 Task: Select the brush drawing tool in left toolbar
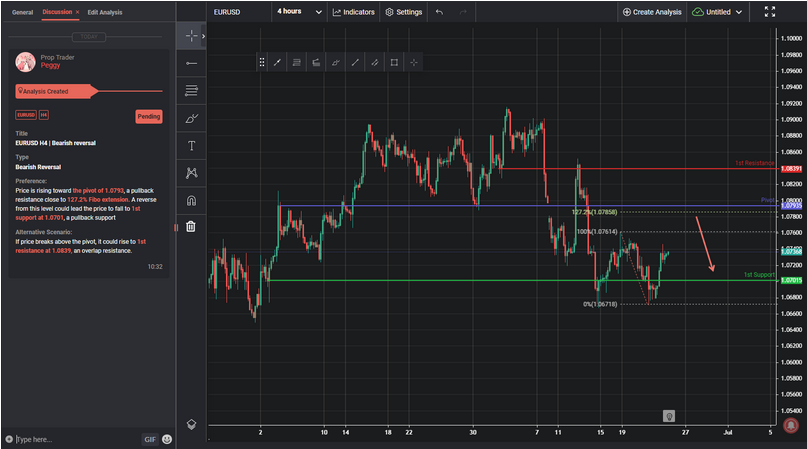point(191,118)
